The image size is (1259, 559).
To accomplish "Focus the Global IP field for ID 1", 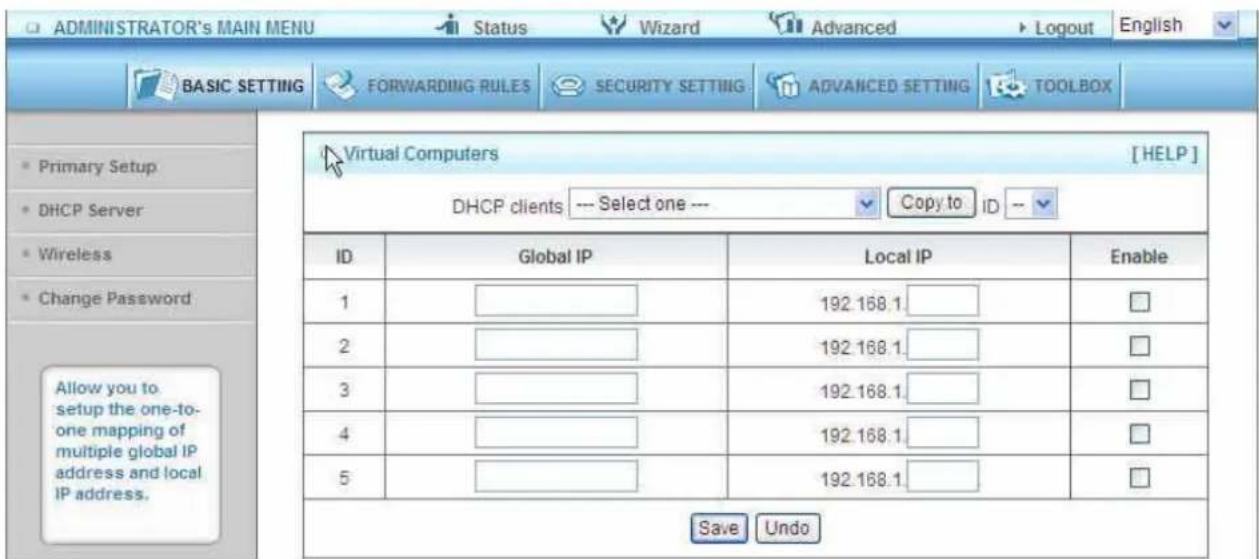I will (556, 301).
